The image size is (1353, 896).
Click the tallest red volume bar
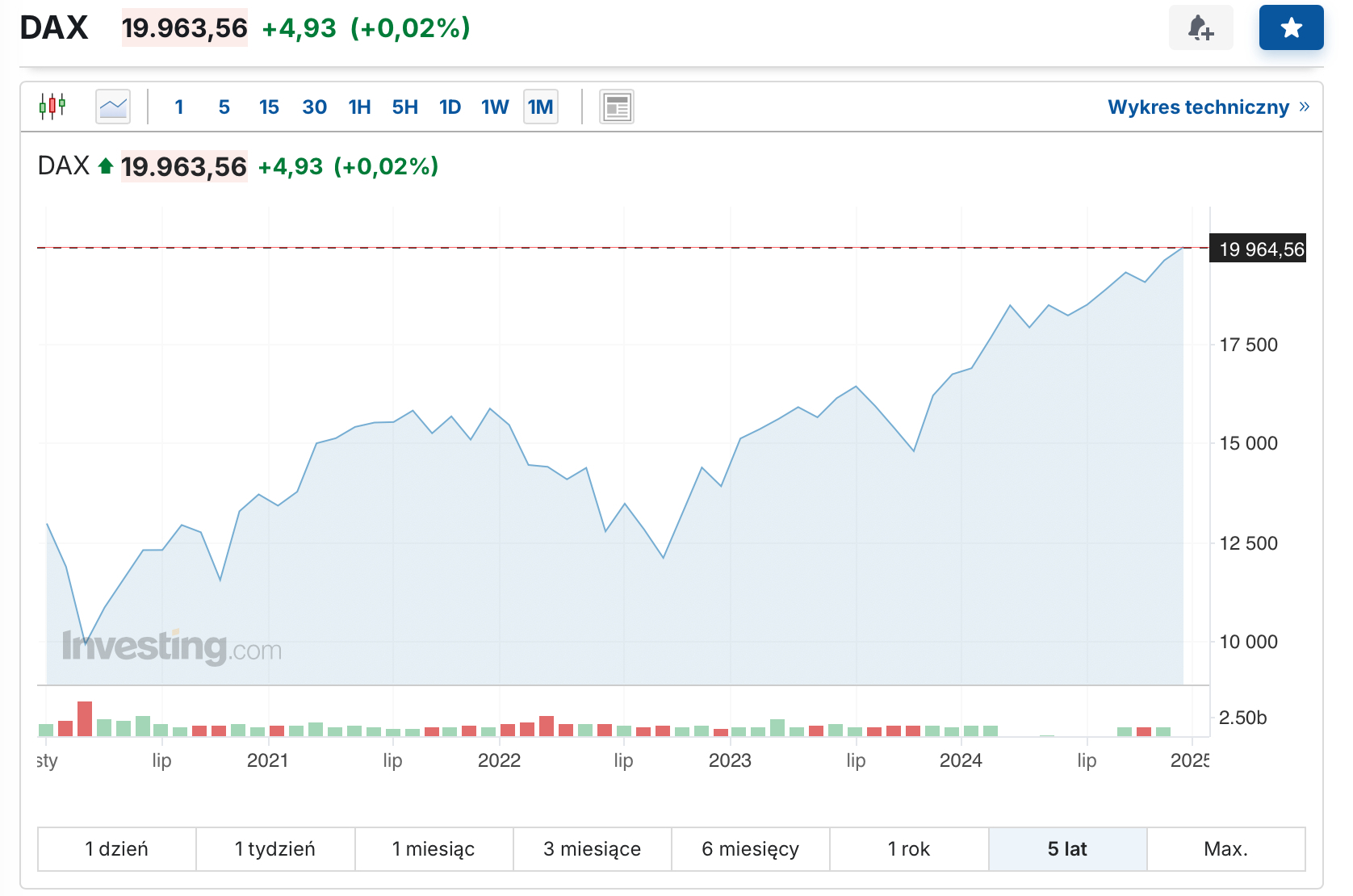(x=85, y=718)
